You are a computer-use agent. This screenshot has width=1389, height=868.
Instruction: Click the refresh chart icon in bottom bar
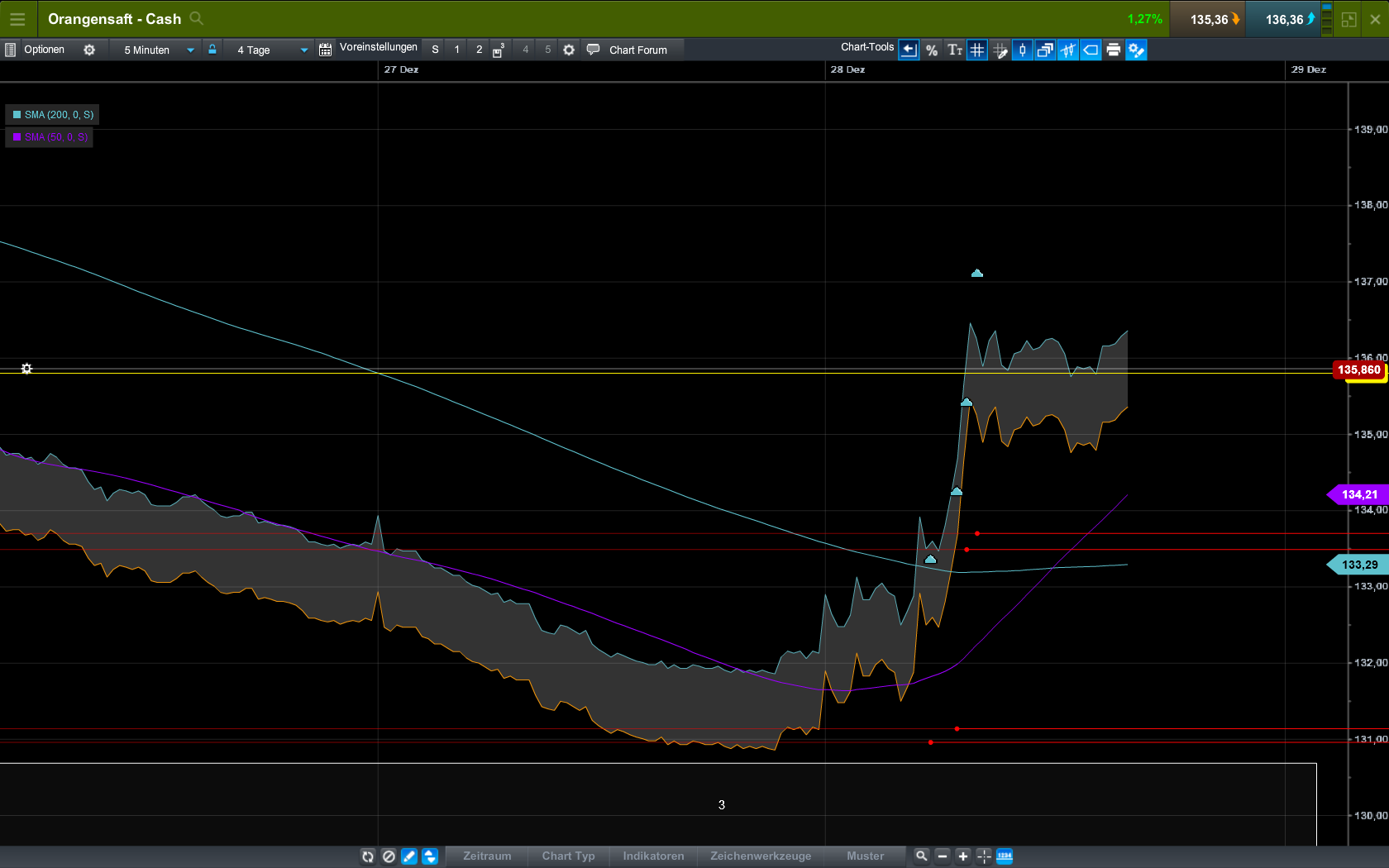[368, 856]
